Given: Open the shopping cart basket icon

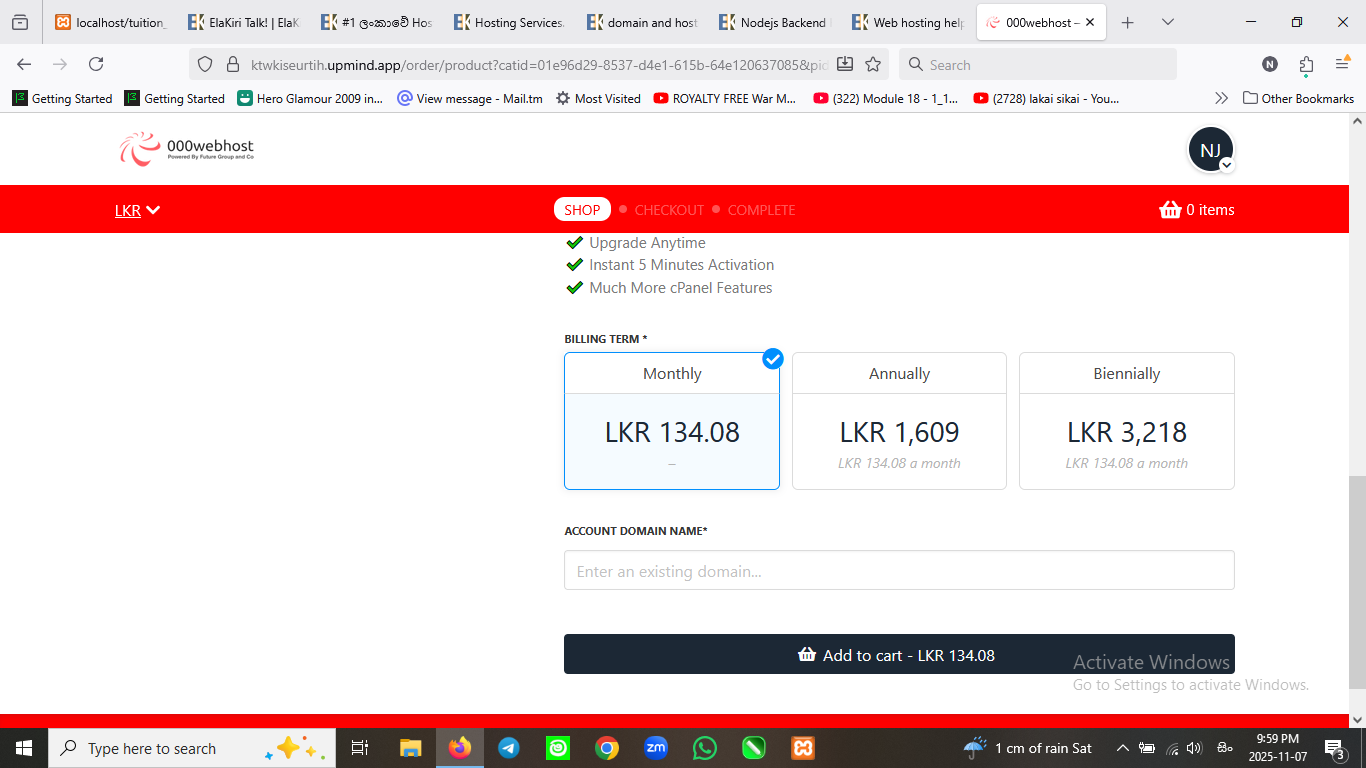Looking at the screenshot, I should click(1169, 210).
